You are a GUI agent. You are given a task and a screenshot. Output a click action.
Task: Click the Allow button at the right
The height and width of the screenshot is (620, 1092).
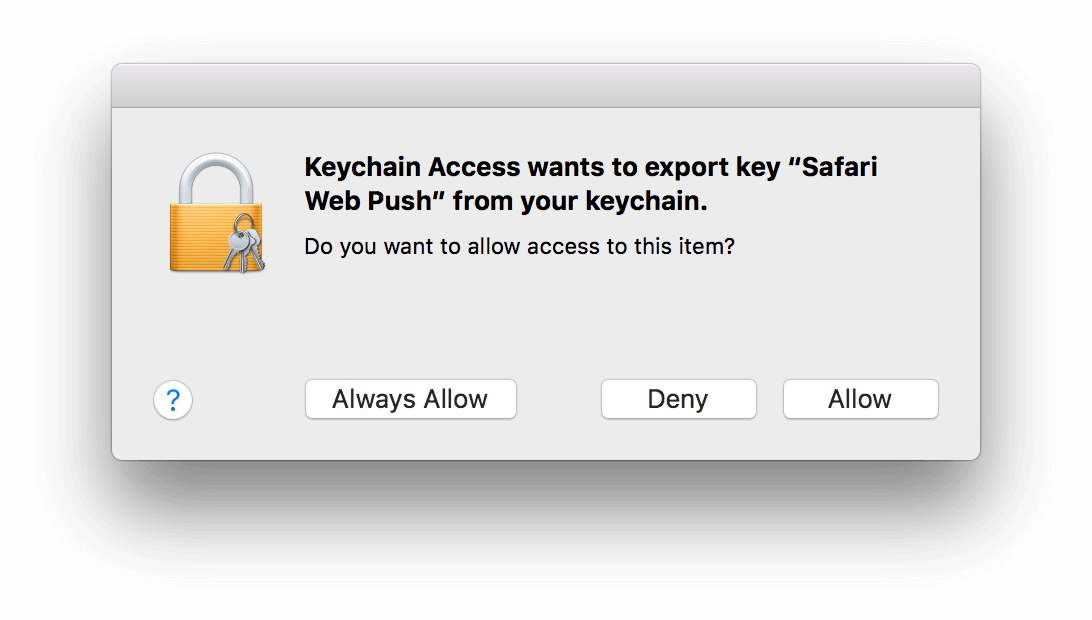click(x=860, y=399)
